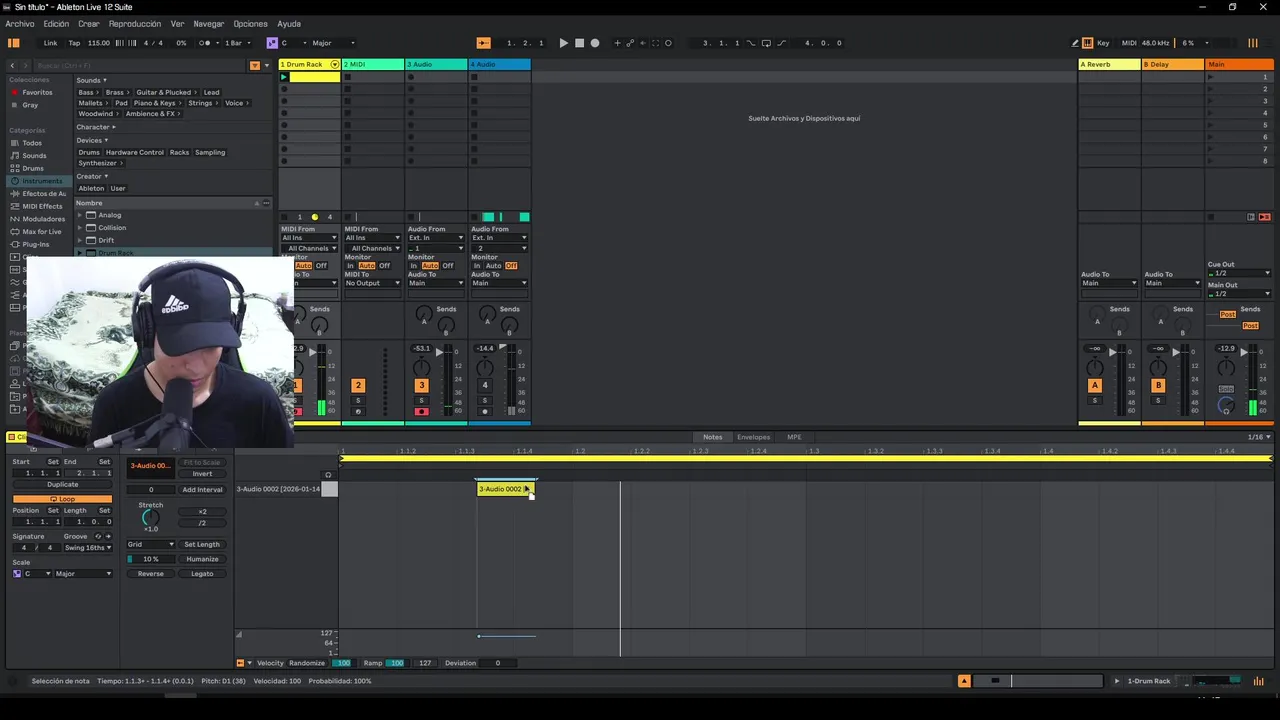Select Max for Live category

coord(42,231)
